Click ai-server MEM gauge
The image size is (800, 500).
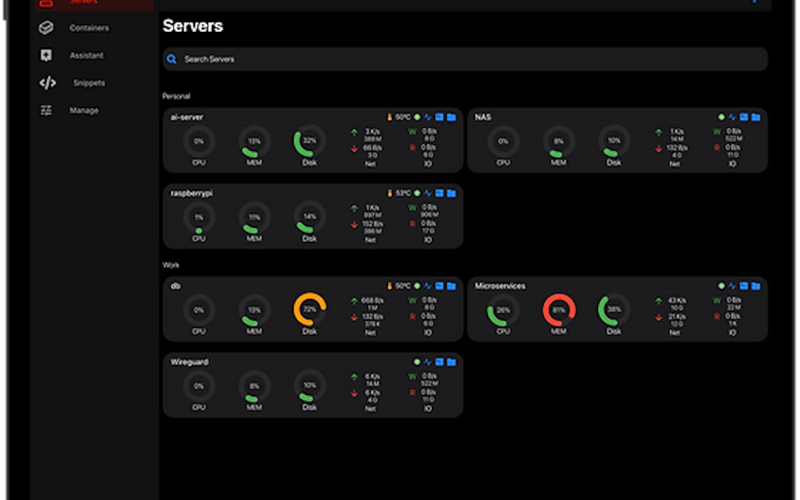pos(254,141)
